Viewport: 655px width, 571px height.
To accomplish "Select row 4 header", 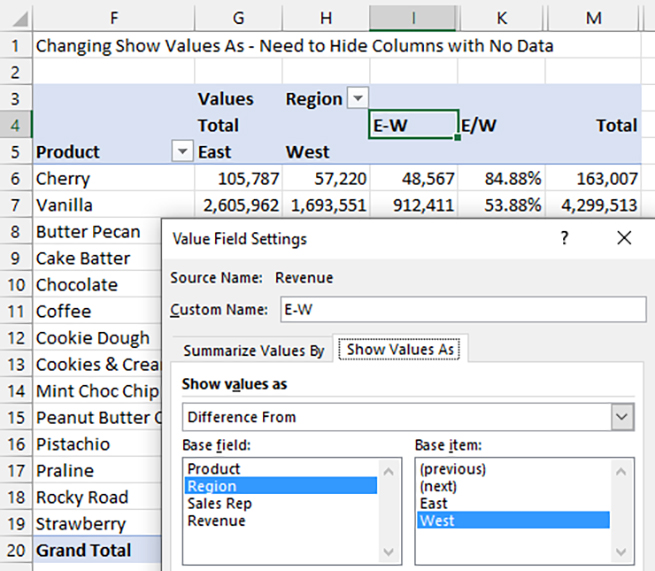I will point(16,125).
